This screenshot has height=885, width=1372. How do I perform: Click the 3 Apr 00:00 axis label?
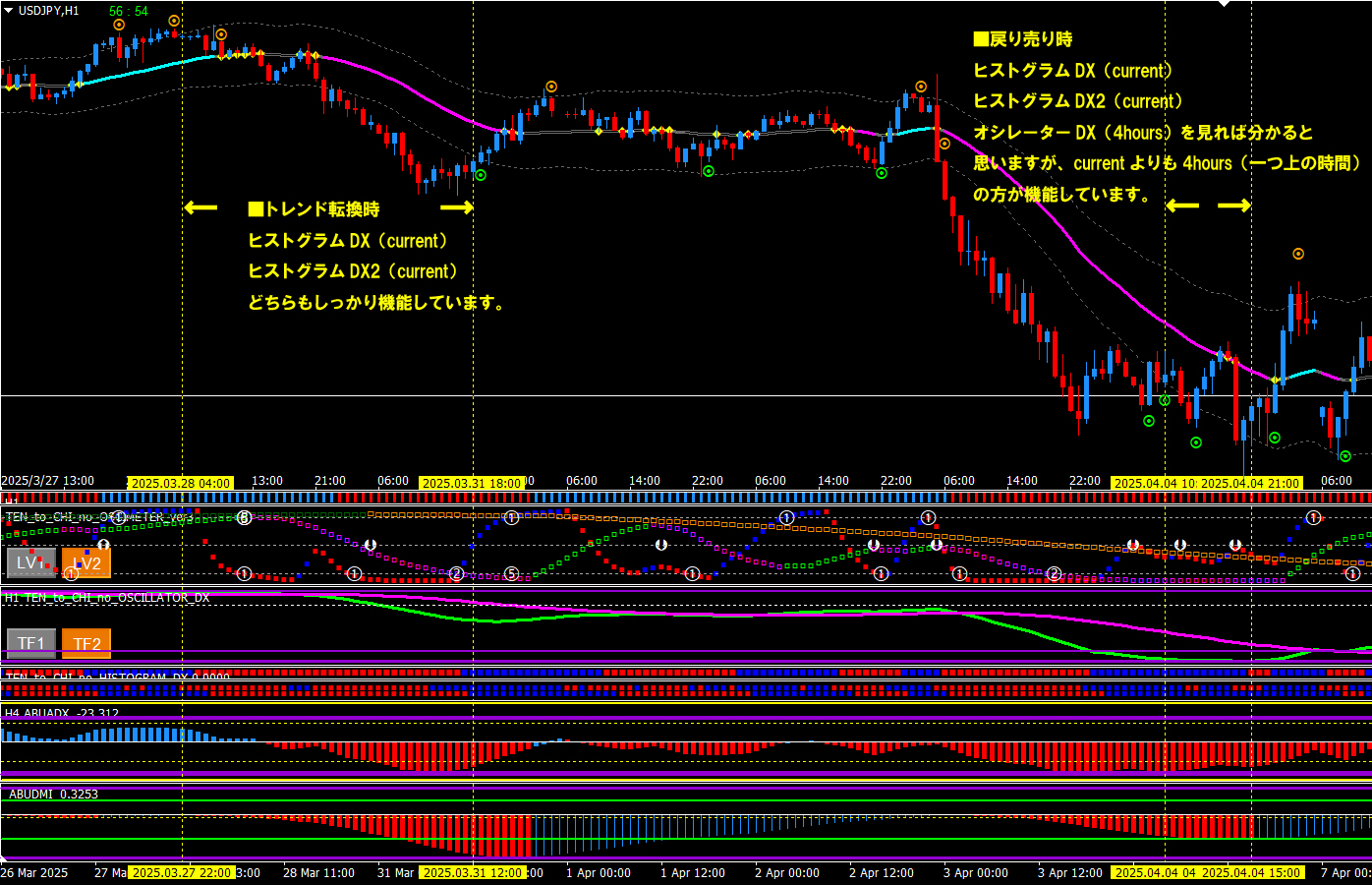coord(976,872)
